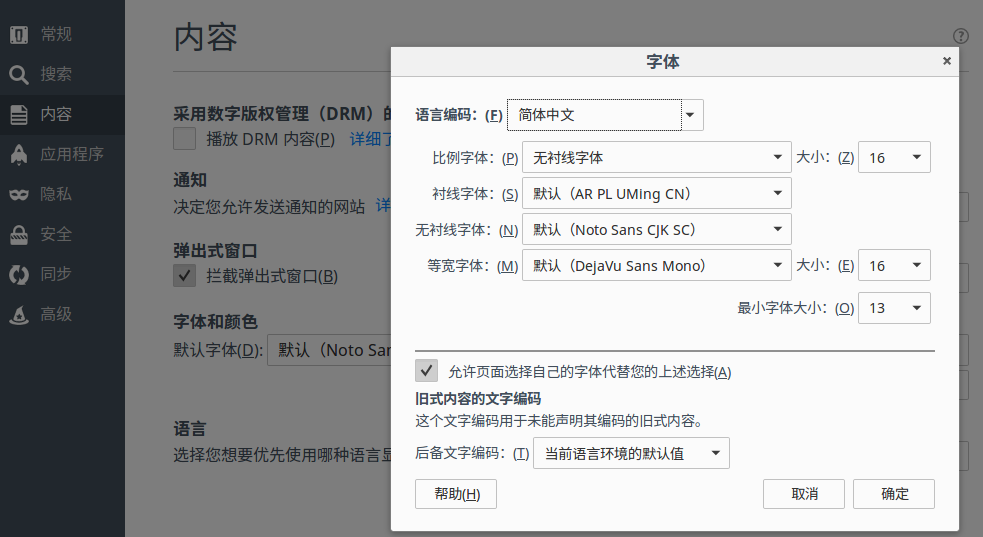
Task: Open the 语言编码 简体中文 dropdown
Action: [605, 115]
